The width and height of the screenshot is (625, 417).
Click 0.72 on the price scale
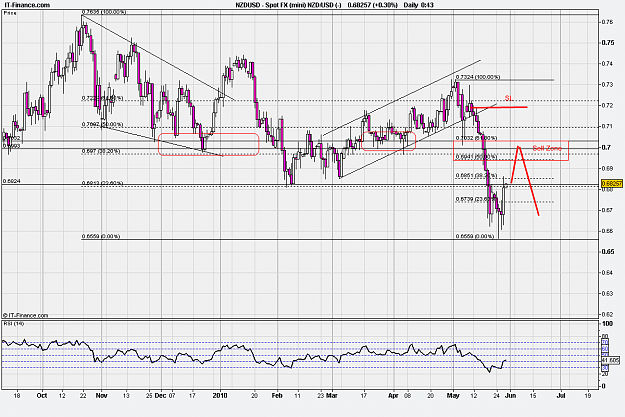(607, 105)
